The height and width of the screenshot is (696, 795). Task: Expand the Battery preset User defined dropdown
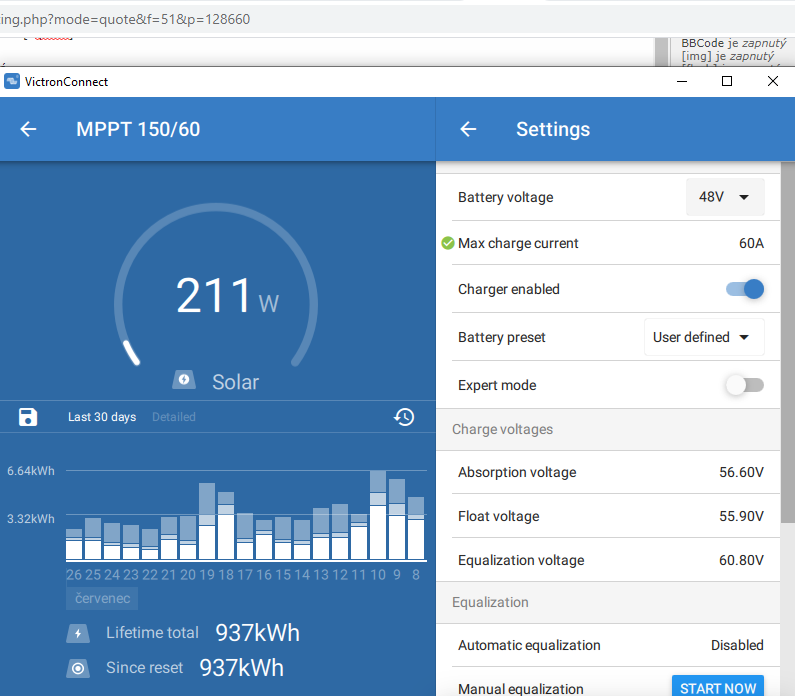pos(703,337)
